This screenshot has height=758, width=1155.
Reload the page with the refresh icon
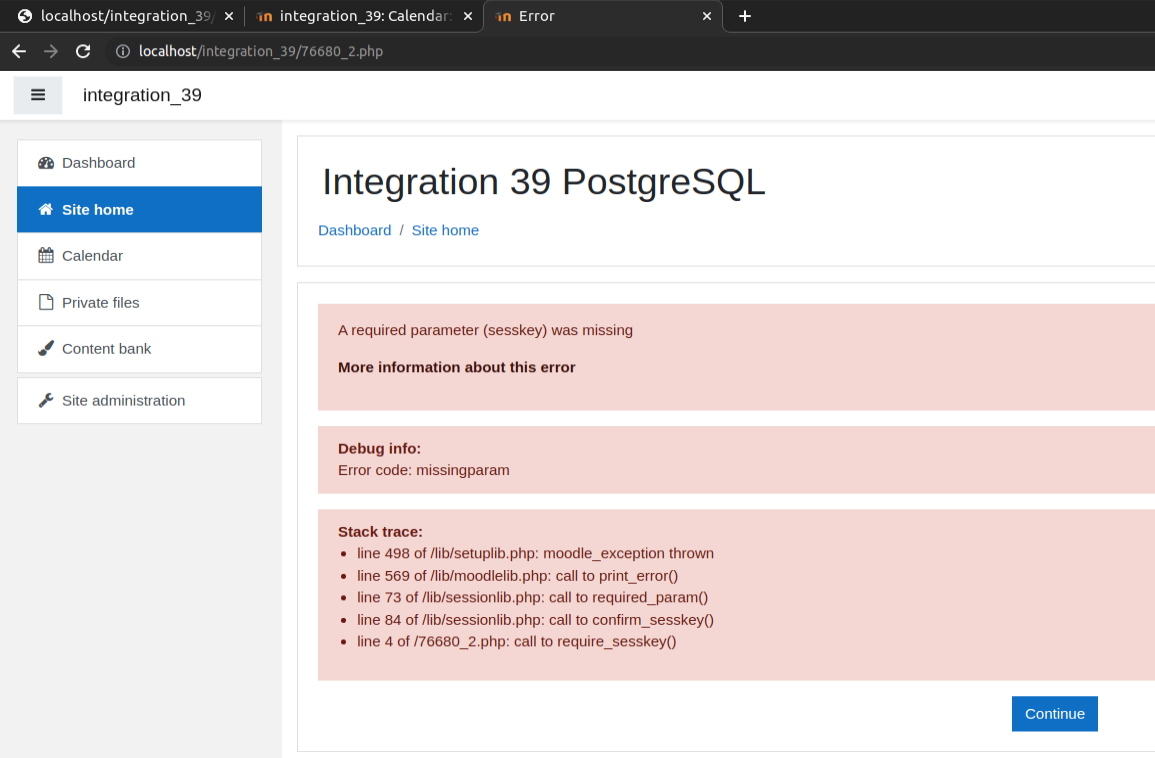coord(83,51)
